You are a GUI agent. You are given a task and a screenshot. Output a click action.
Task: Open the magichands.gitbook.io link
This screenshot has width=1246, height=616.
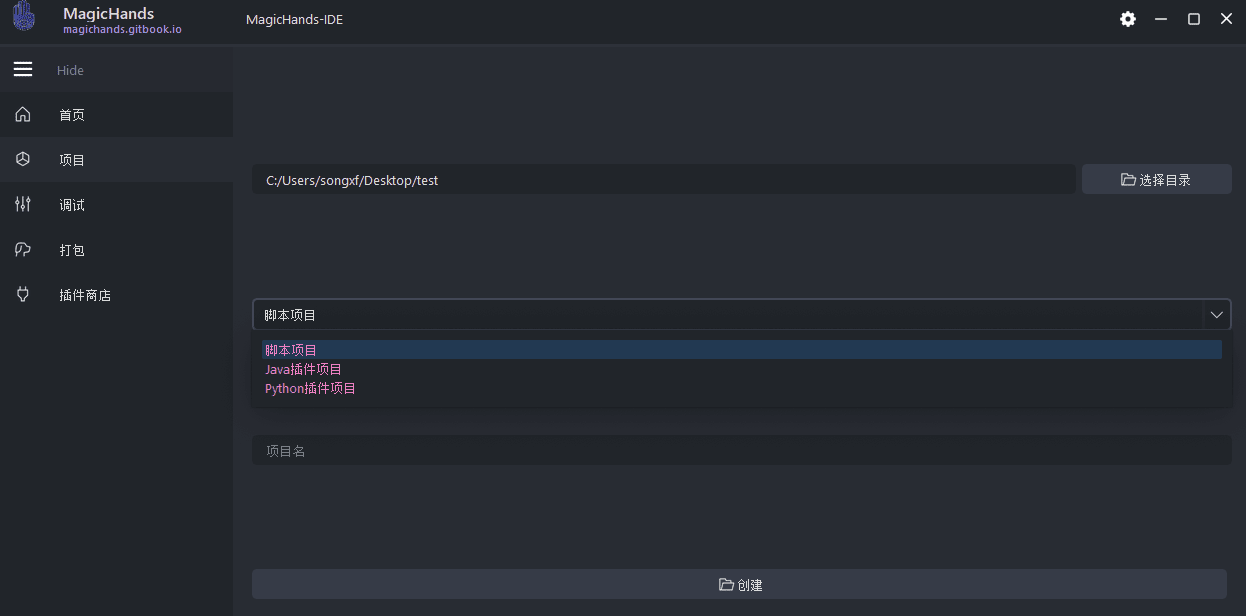(122, 30)
